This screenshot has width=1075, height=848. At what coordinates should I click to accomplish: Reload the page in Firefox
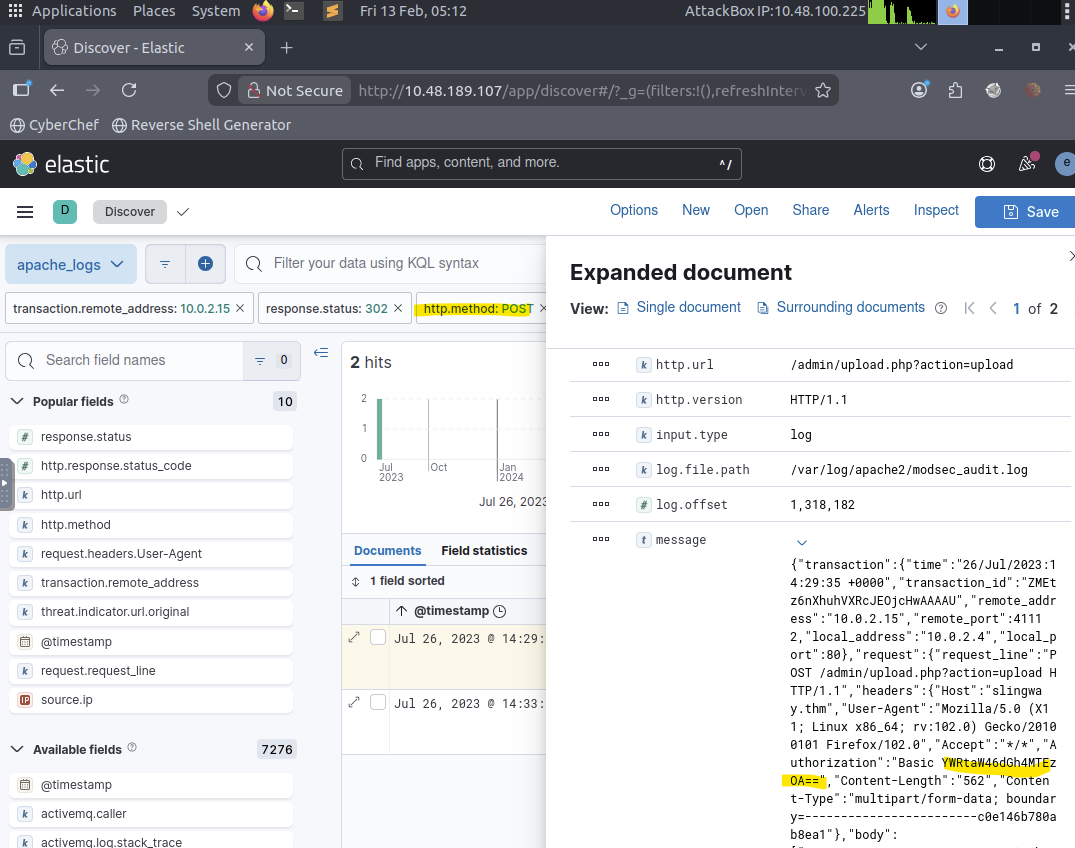point(129,90)
